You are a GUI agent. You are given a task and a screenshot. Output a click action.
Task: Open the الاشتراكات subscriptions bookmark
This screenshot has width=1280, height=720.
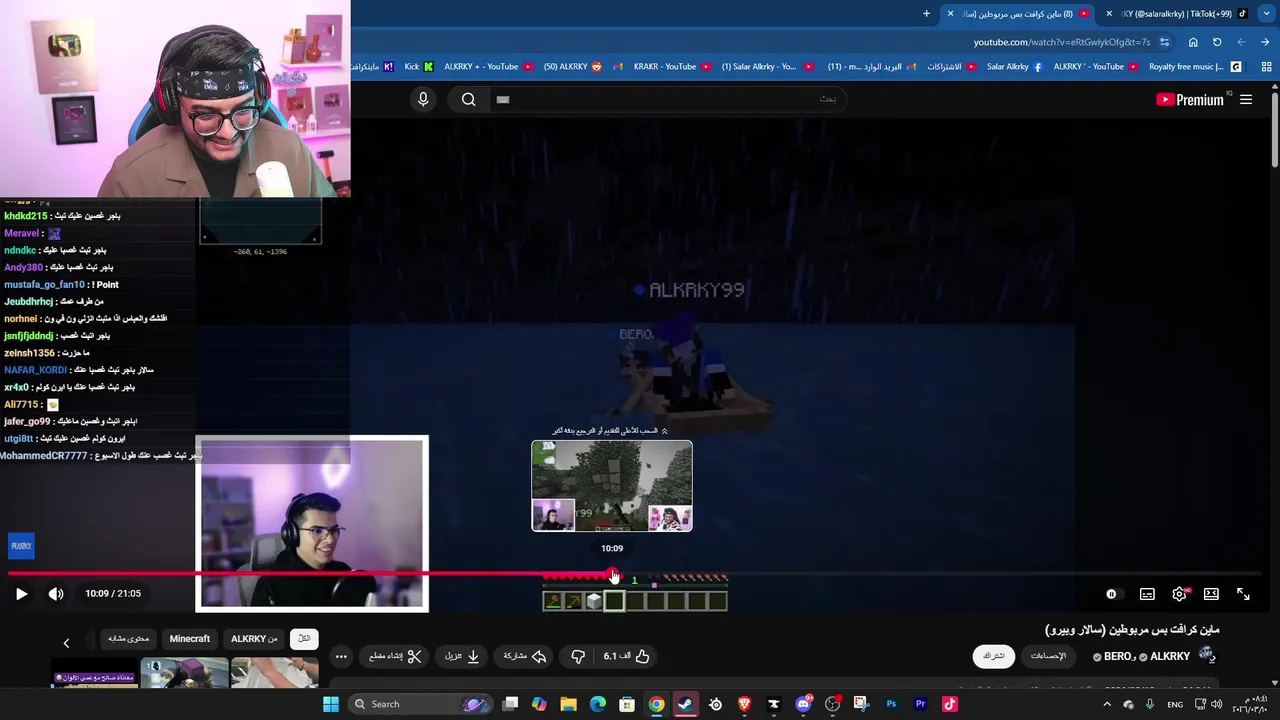point(951,67)
